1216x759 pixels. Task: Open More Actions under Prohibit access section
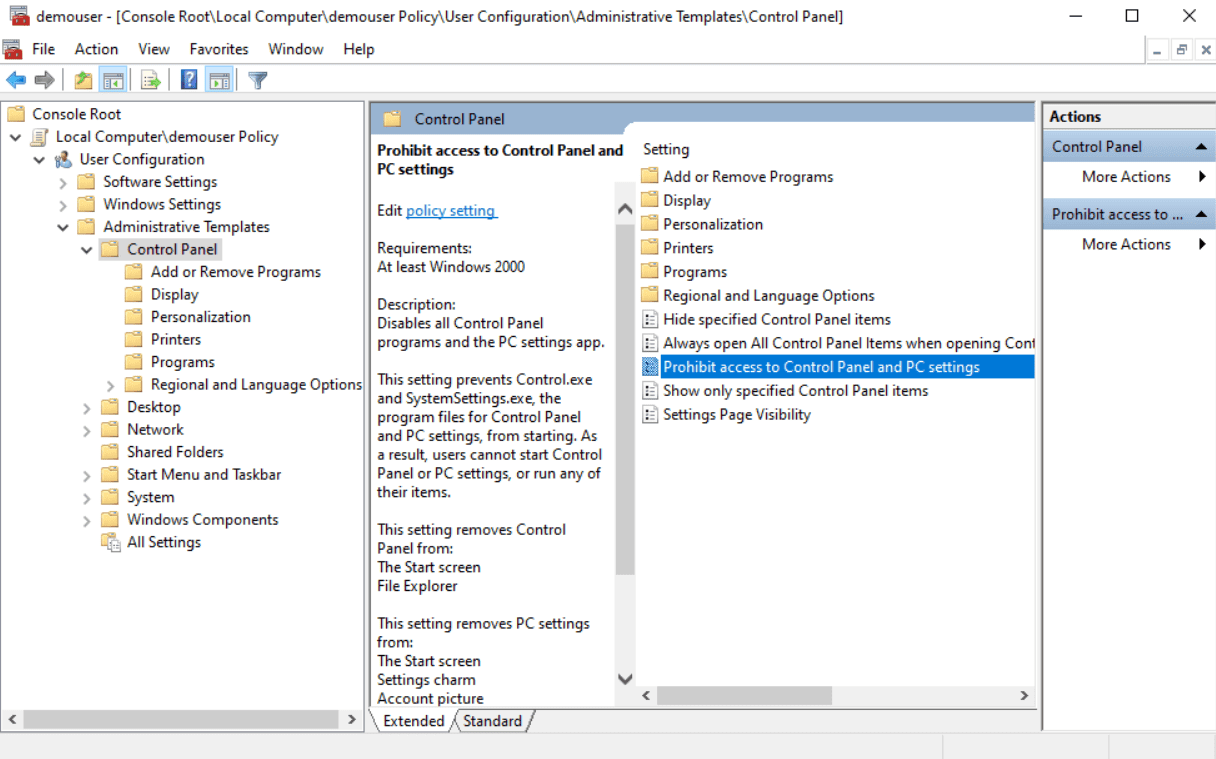(x=1126, y=244)
